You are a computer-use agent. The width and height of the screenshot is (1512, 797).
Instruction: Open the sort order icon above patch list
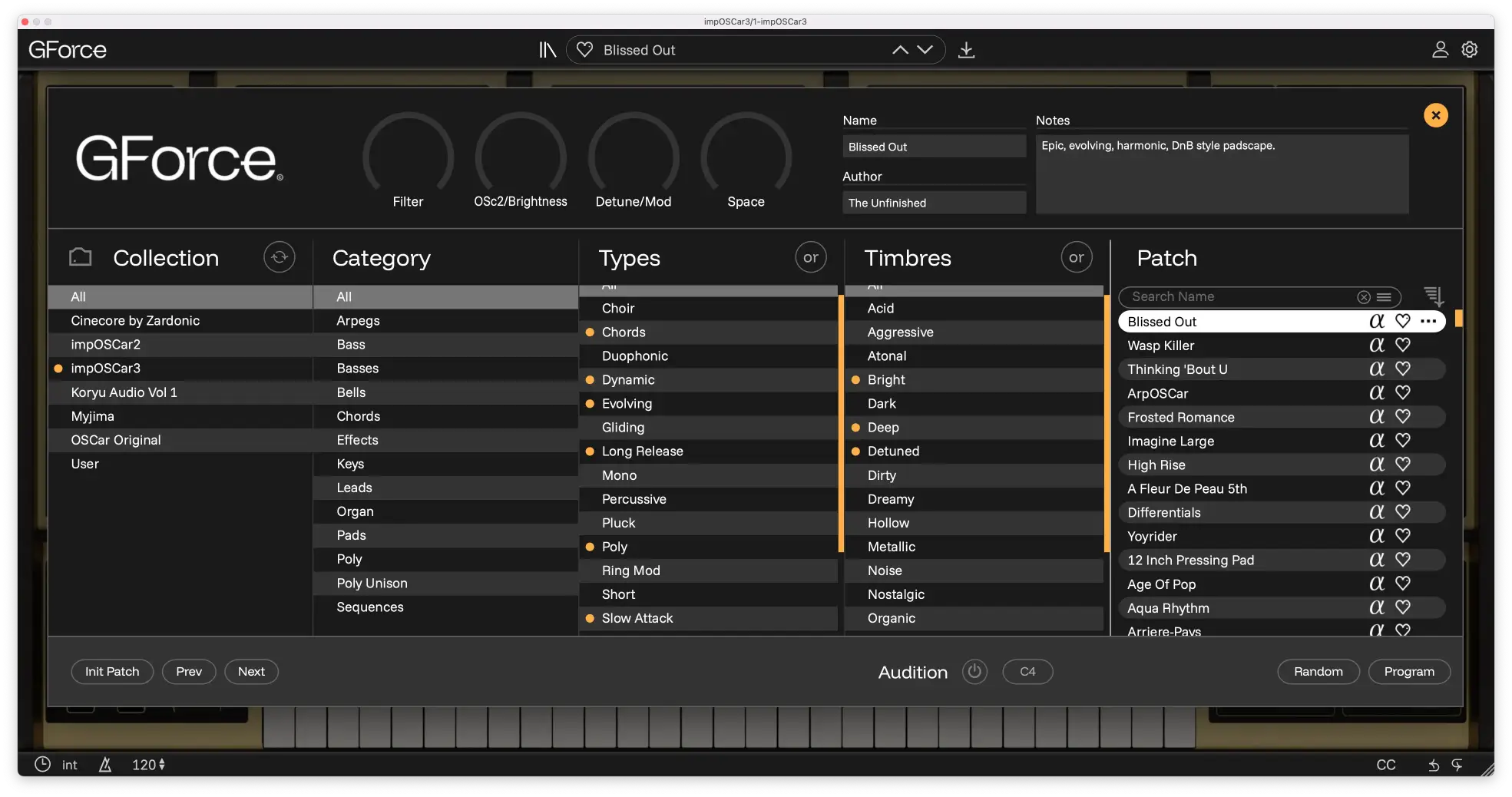click(1434, 296)
